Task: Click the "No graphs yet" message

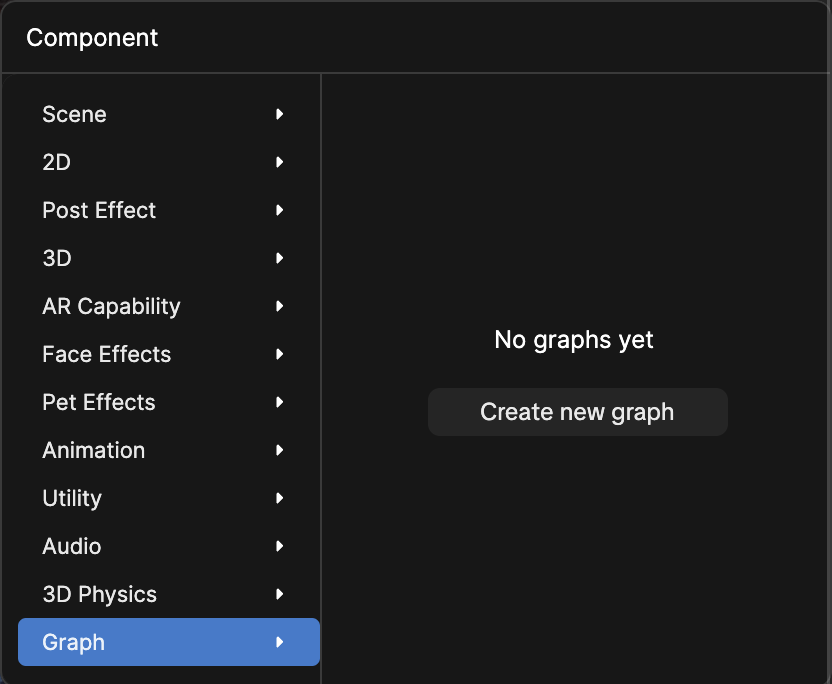Action: pyautogui.click(x=574, y=340)
